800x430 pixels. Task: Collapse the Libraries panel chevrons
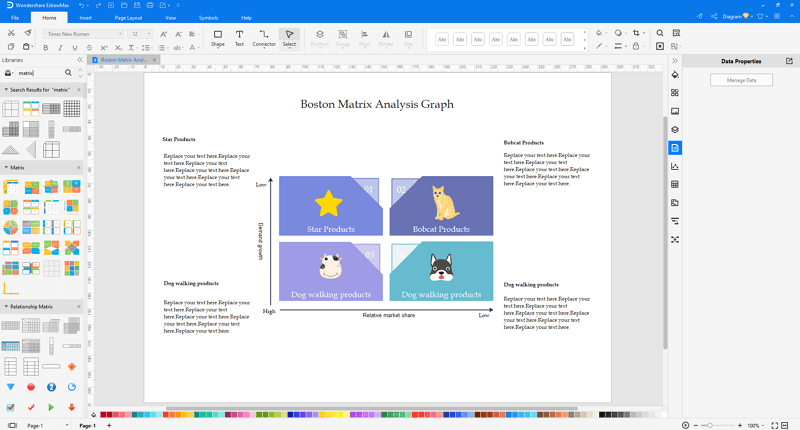click(80, 60)
